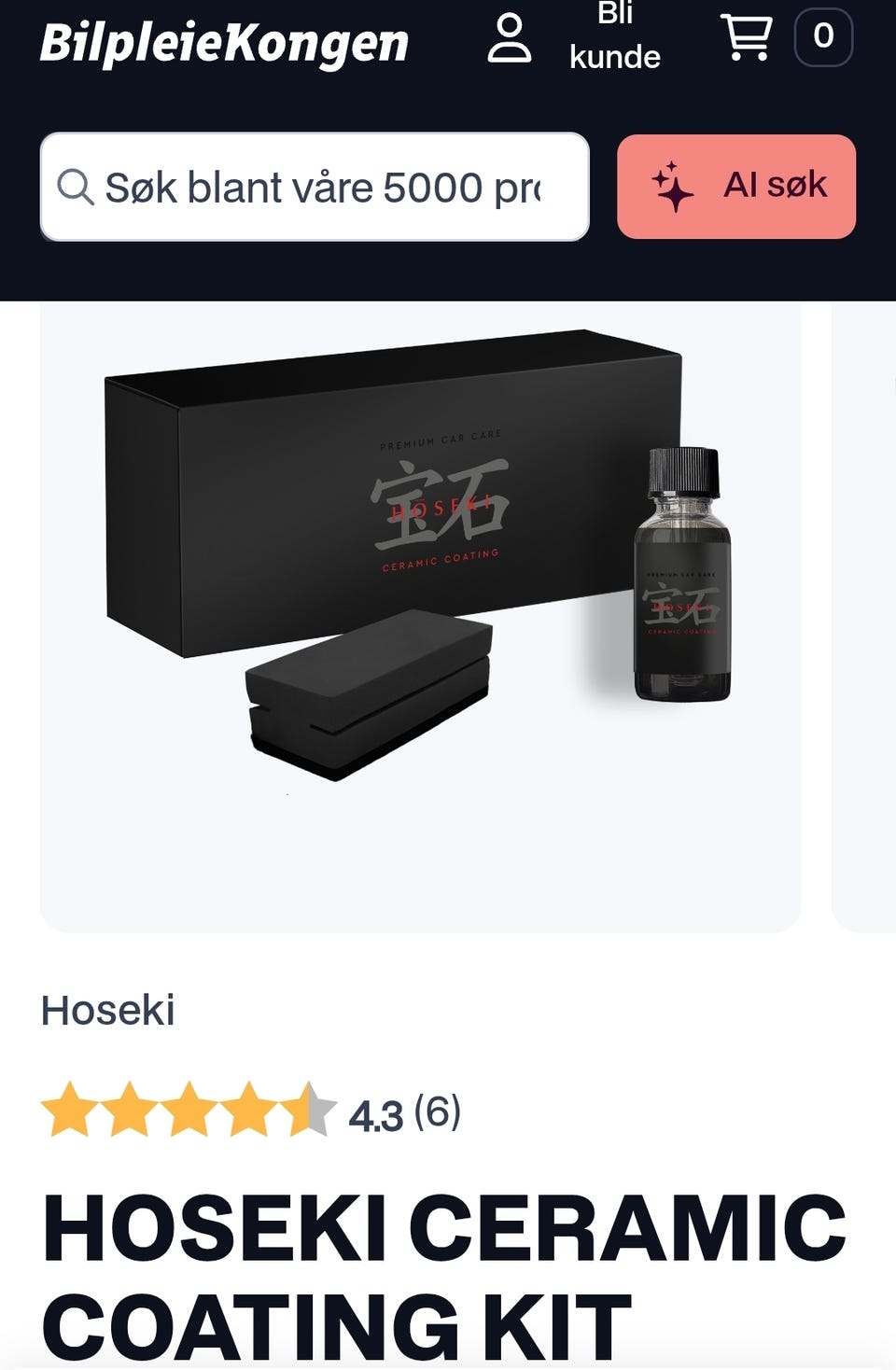Click the cart item count badge
The height and width of the screenshot is (1370, 896).
click(823, 37)
